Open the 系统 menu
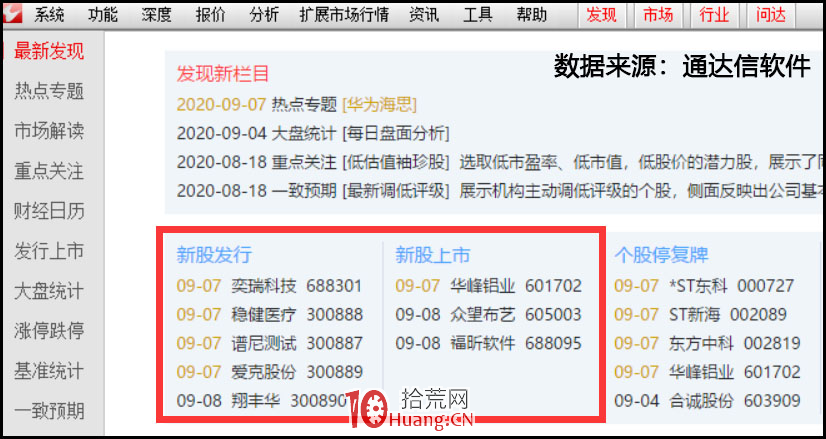Screen dimensions: 826x439 click(49, 15)
